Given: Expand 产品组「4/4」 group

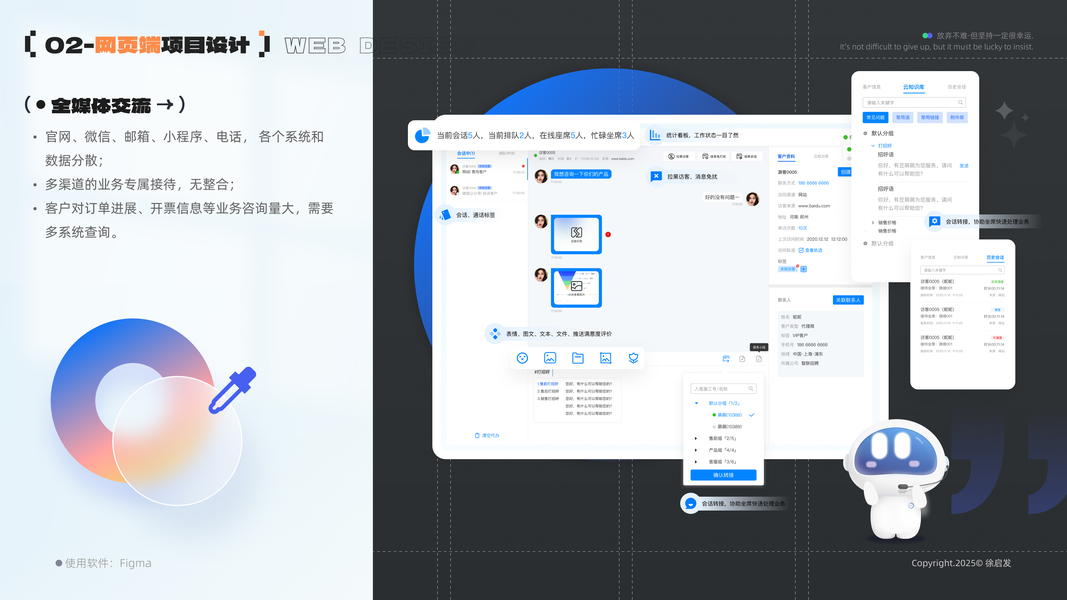Looking at the screenshot, I should (x=695, y=450).
